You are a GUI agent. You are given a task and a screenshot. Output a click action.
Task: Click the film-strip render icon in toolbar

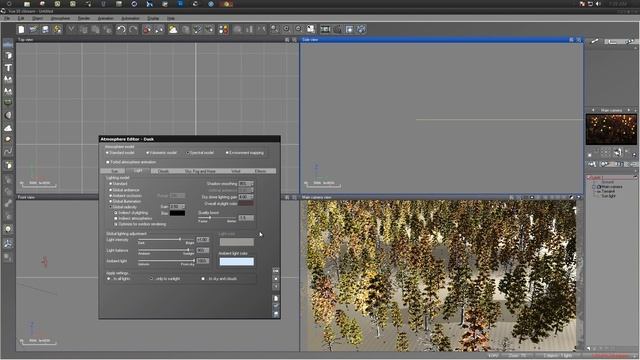[x=325, y=29]
